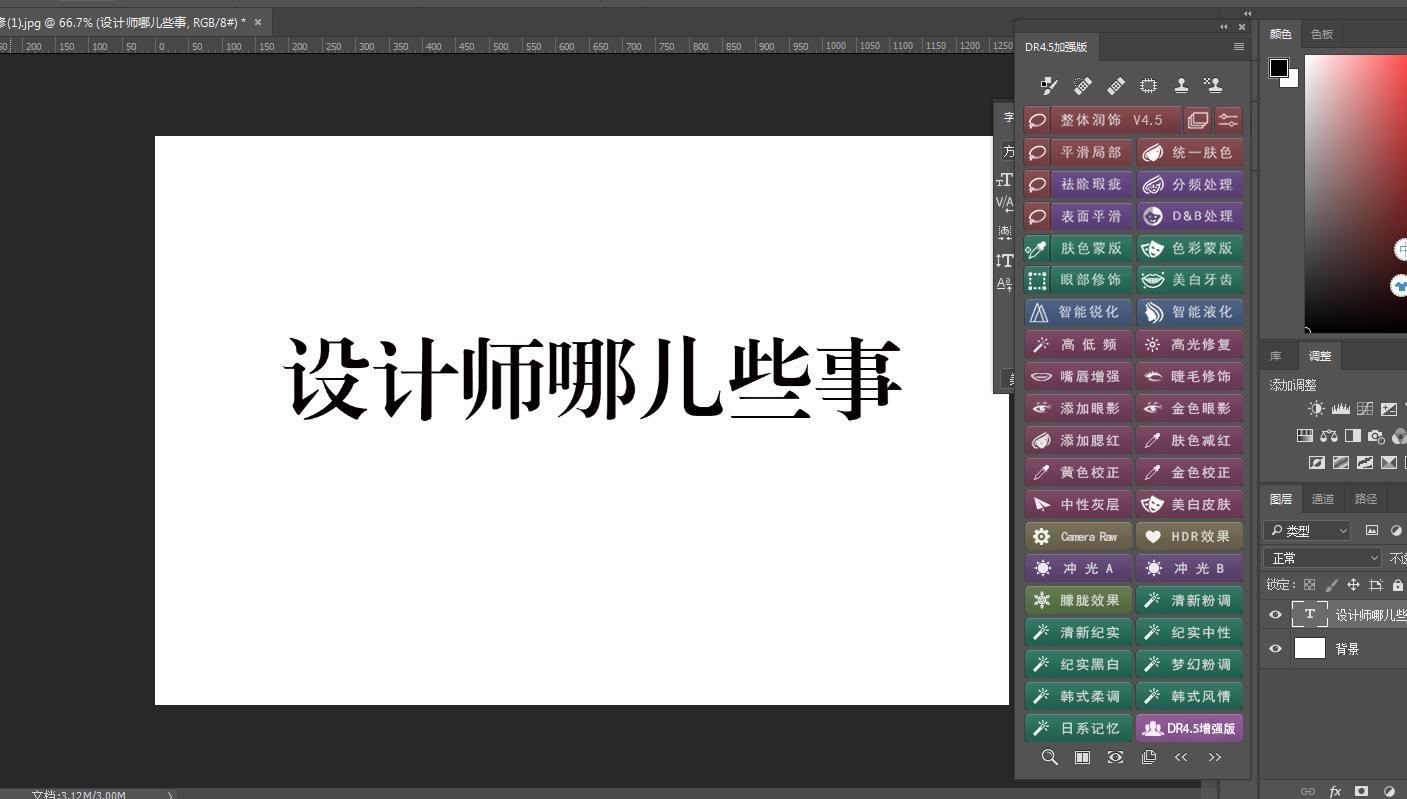
Task: Switch to the 通道 tab
Action: tap(1323, 498)
